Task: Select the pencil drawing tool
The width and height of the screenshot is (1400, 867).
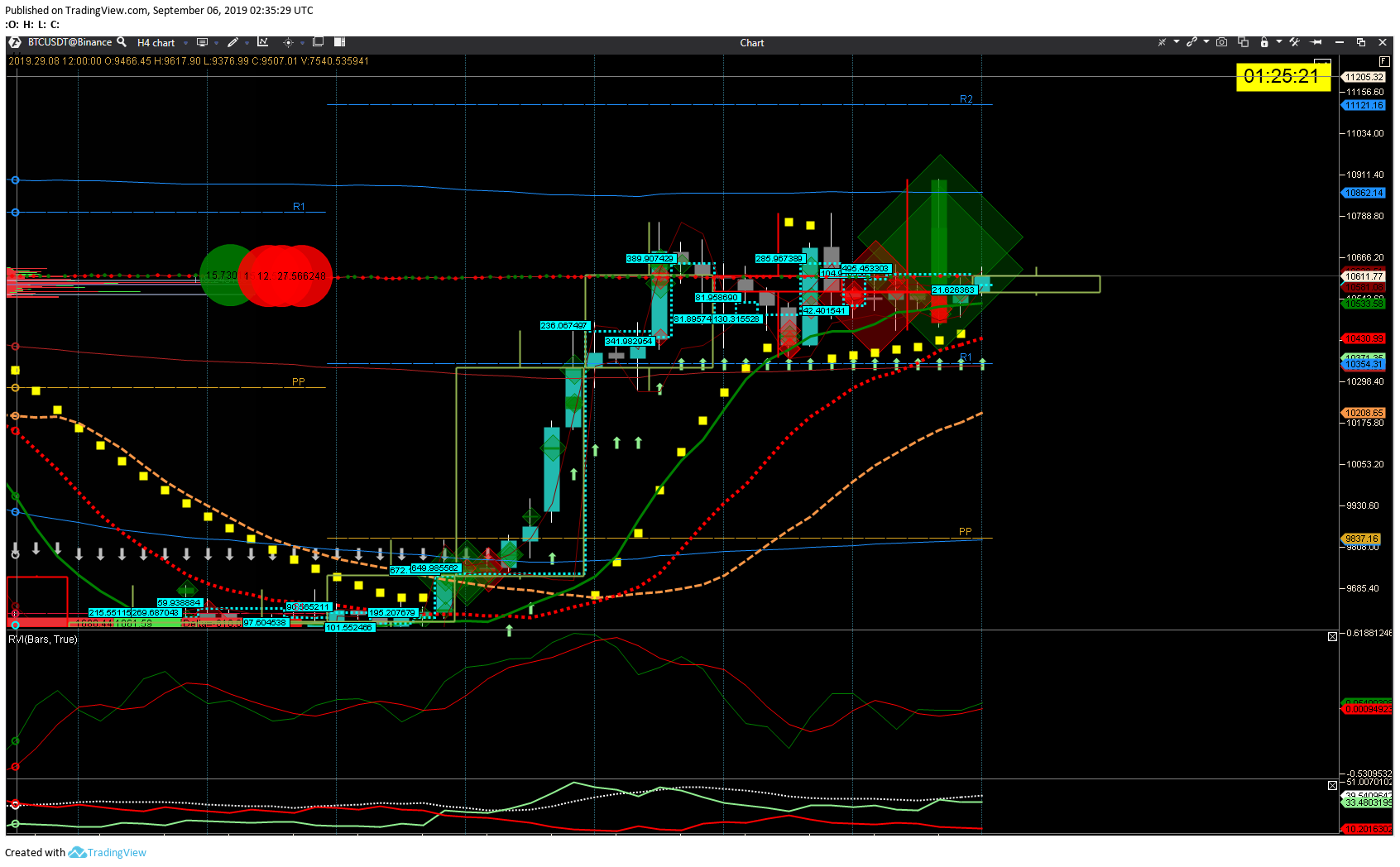Action: tap(233, 42)
